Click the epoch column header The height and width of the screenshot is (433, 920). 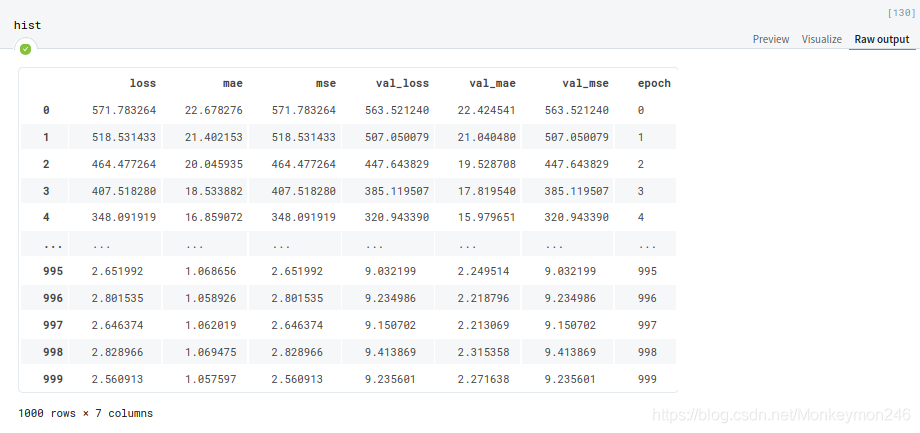pyautogui.click(x=654, y=83)
